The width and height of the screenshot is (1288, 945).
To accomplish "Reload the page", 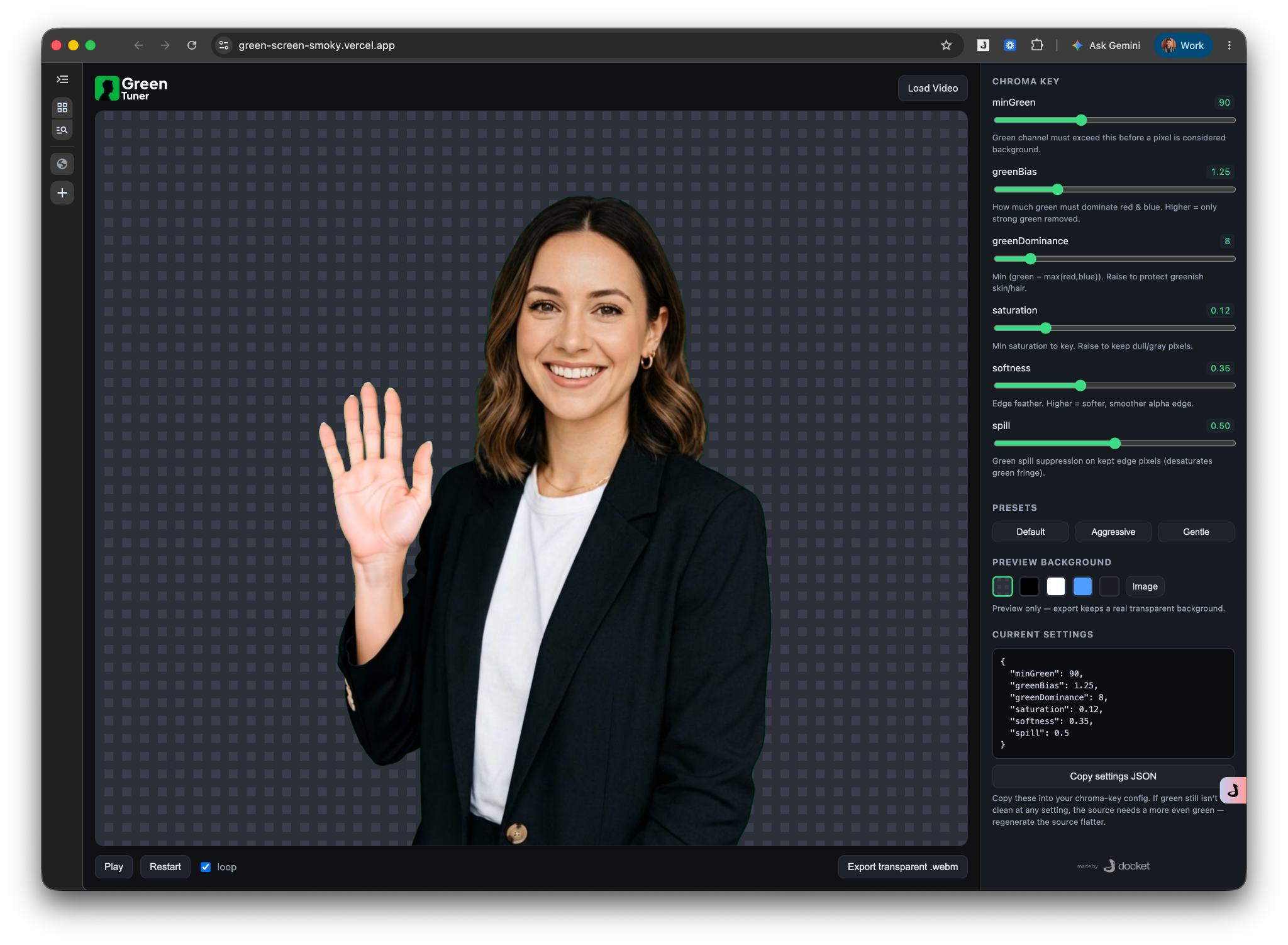I will point(192,45).
